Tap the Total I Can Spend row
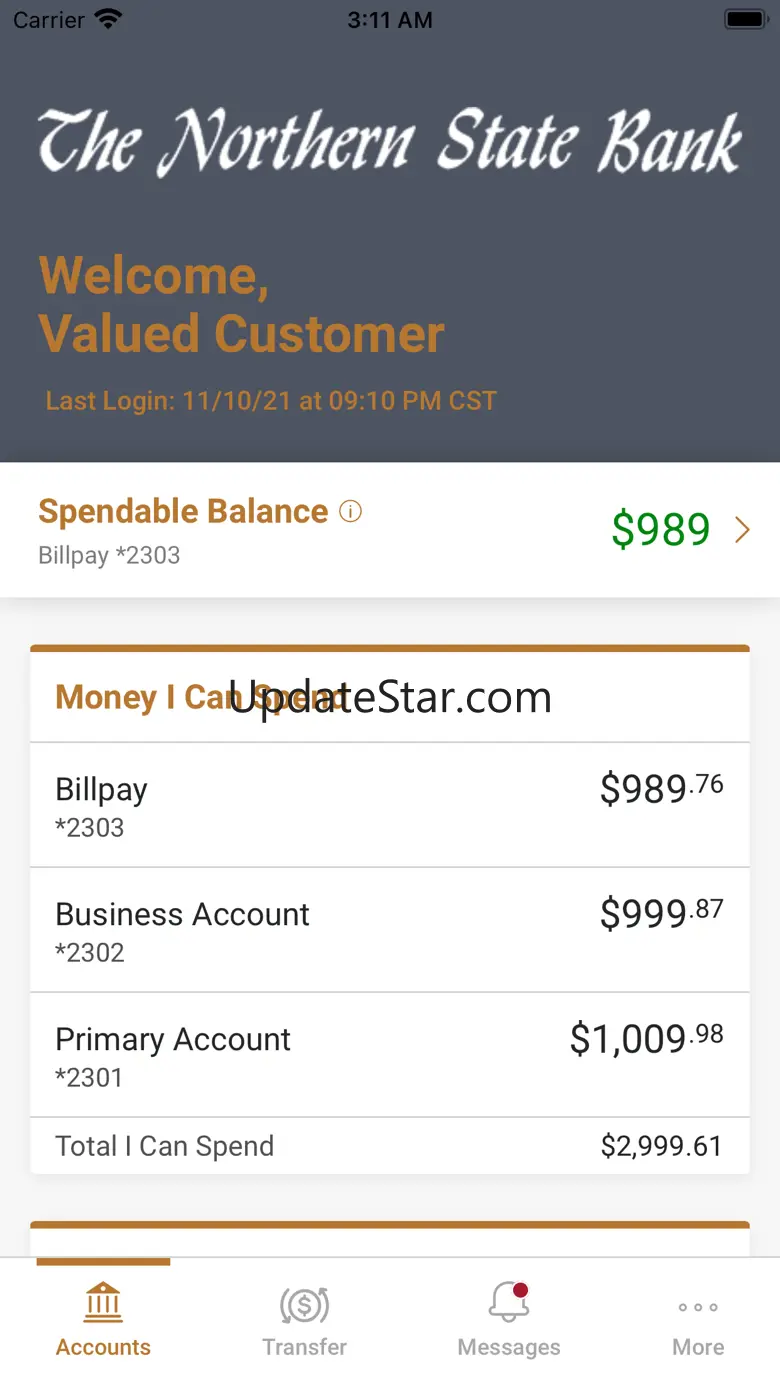 (x=390, y=1146)
